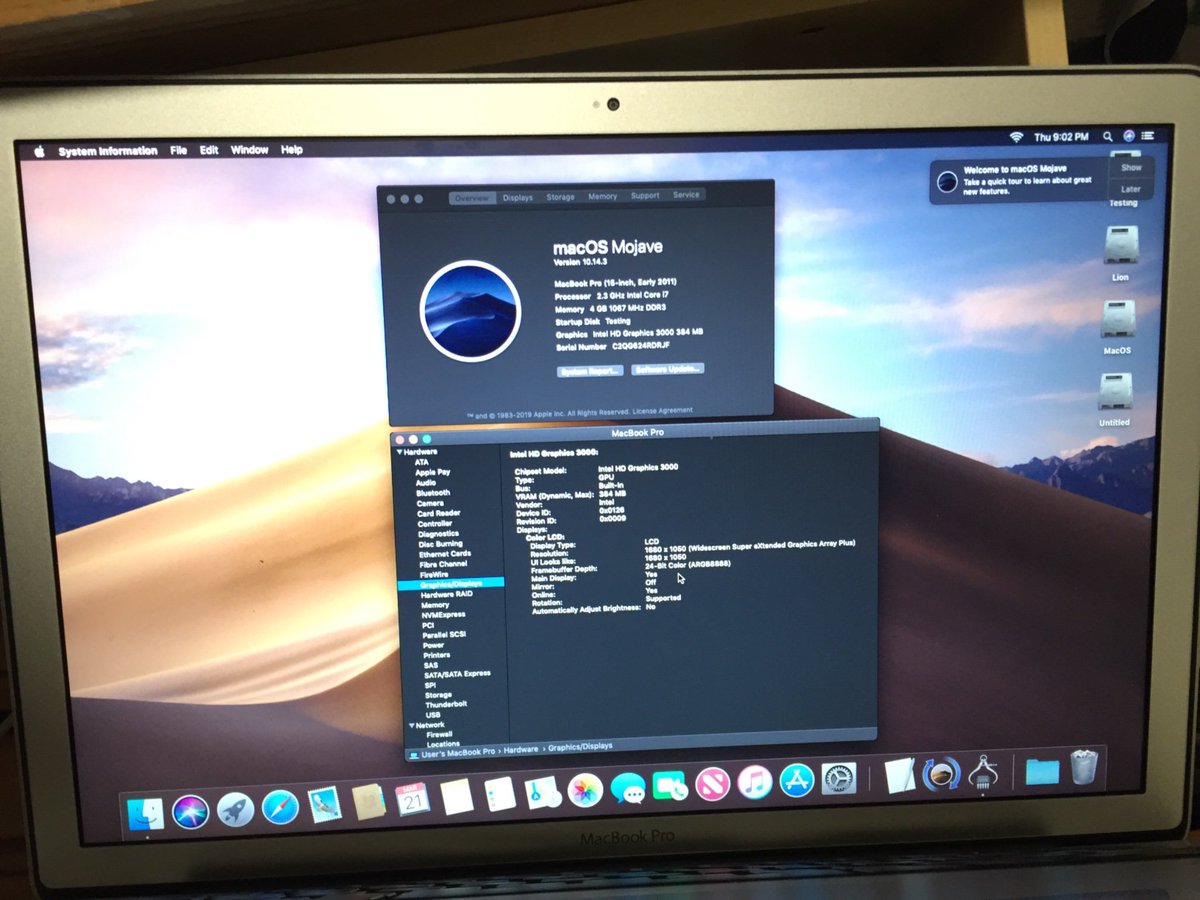Open Contacts book icon in Dock

point(369,801)
